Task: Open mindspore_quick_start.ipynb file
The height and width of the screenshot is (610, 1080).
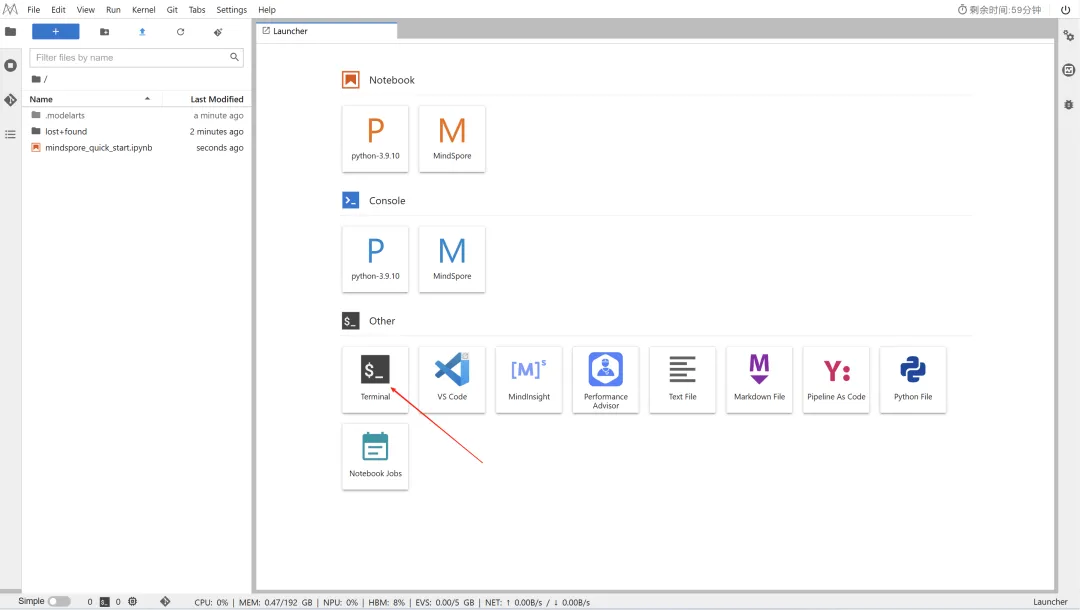Action: pos(98,147)
